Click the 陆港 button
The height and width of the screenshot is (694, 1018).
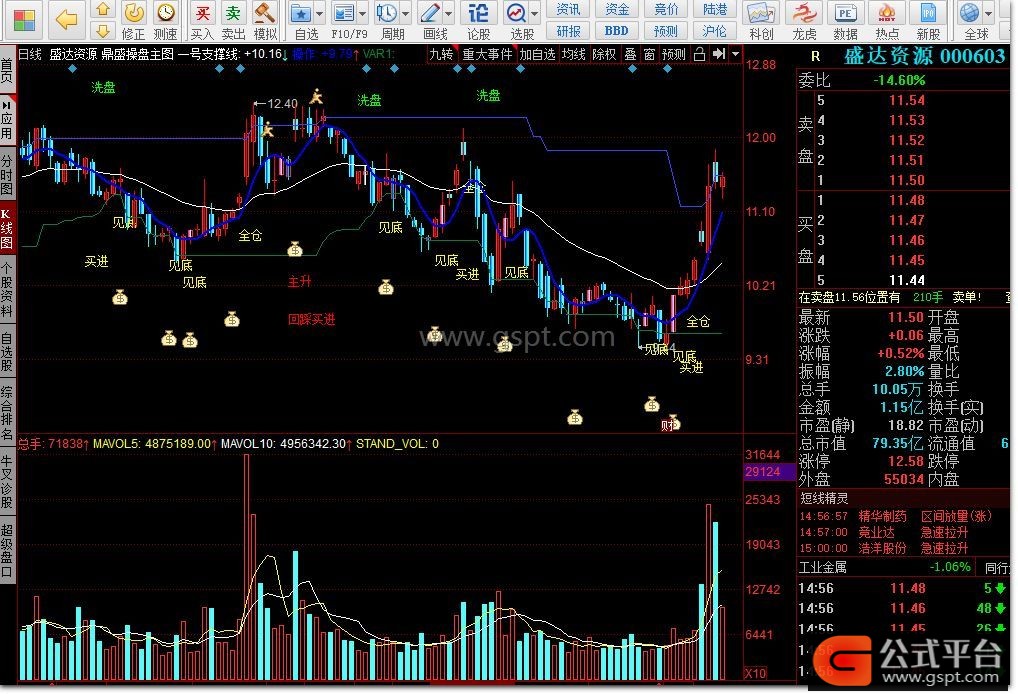click(x=715, y=9)
